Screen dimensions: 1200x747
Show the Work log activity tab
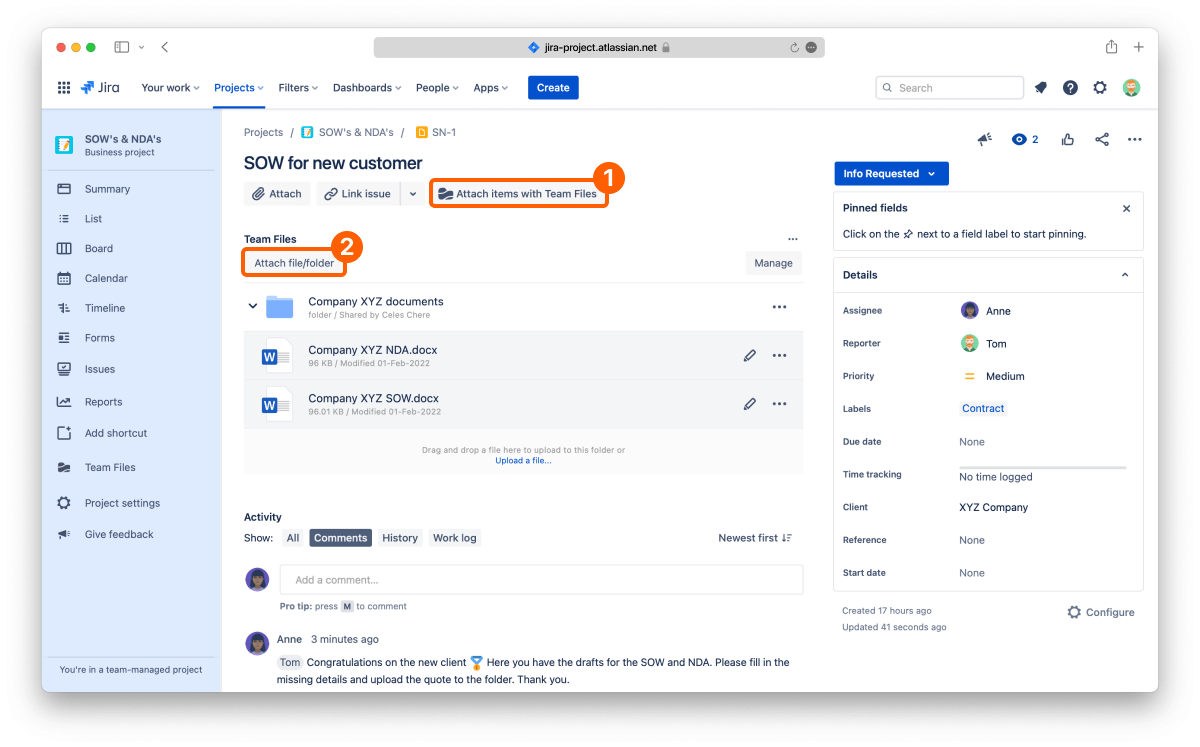click(x=454, y=538)
